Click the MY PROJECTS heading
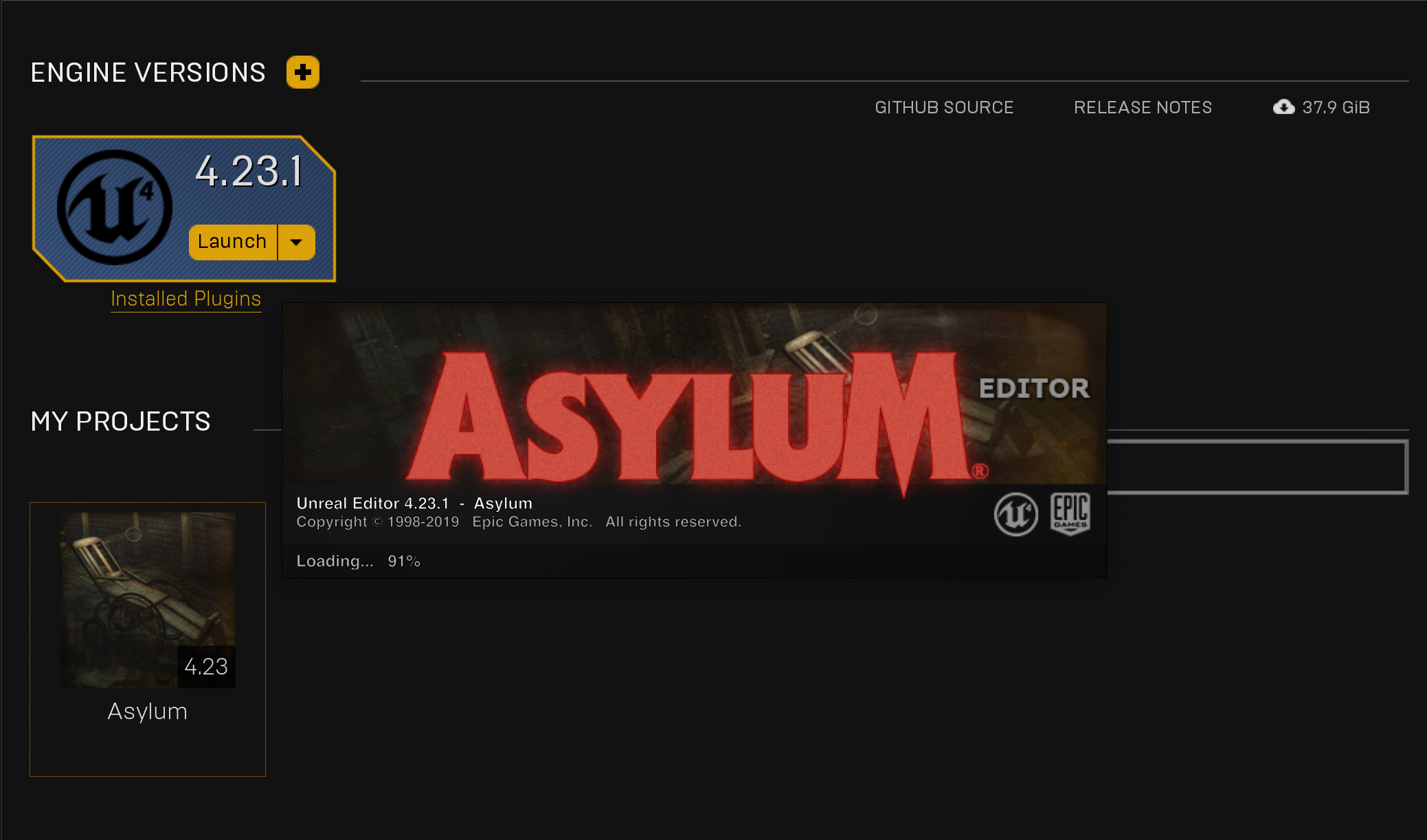The width and height of the screenshot is (1427, 840). point(121,421)
